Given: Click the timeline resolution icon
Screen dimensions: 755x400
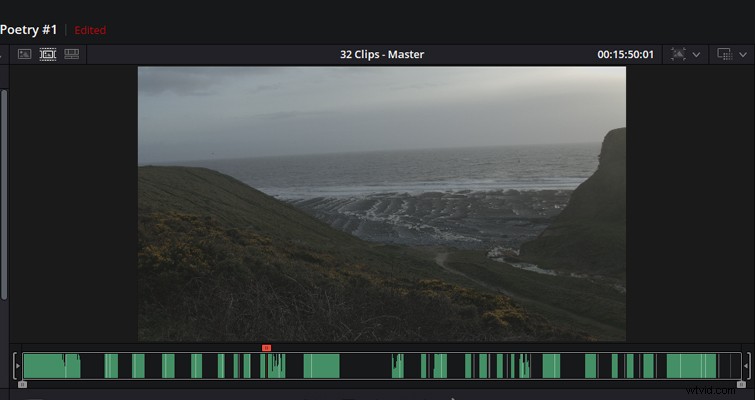Looking at the screenshot, I should click(x=725, y=54).
